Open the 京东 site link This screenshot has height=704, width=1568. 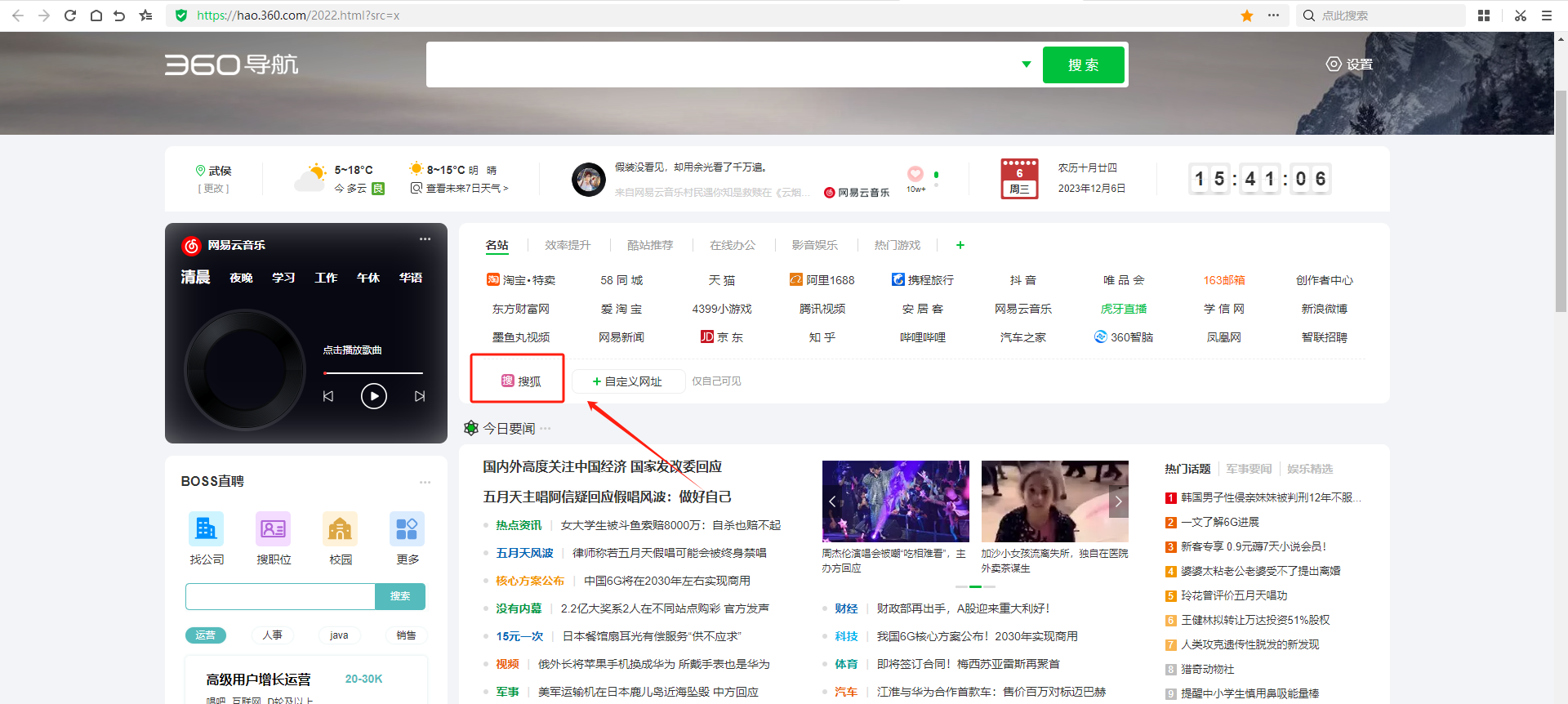(722, 337)
